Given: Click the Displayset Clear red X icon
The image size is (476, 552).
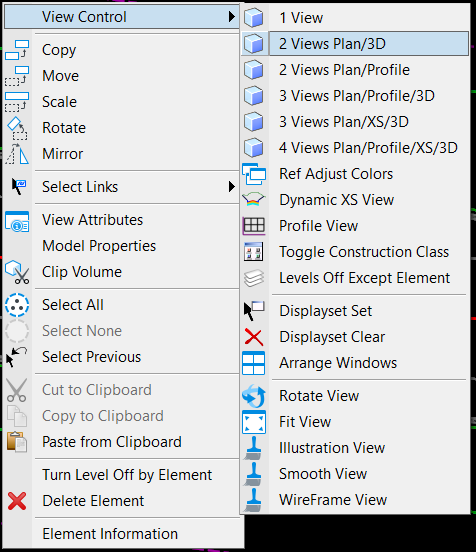Looking at the screenshot, I should (253, 337).
